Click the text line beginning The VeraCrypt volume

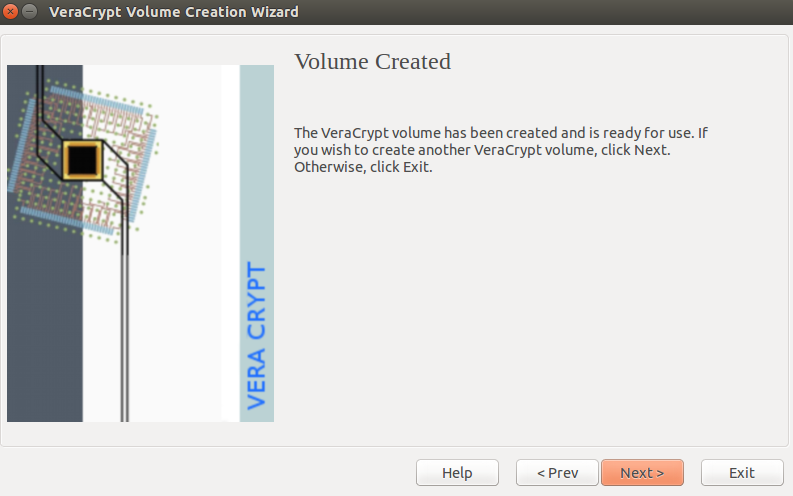tap(501, 133)
